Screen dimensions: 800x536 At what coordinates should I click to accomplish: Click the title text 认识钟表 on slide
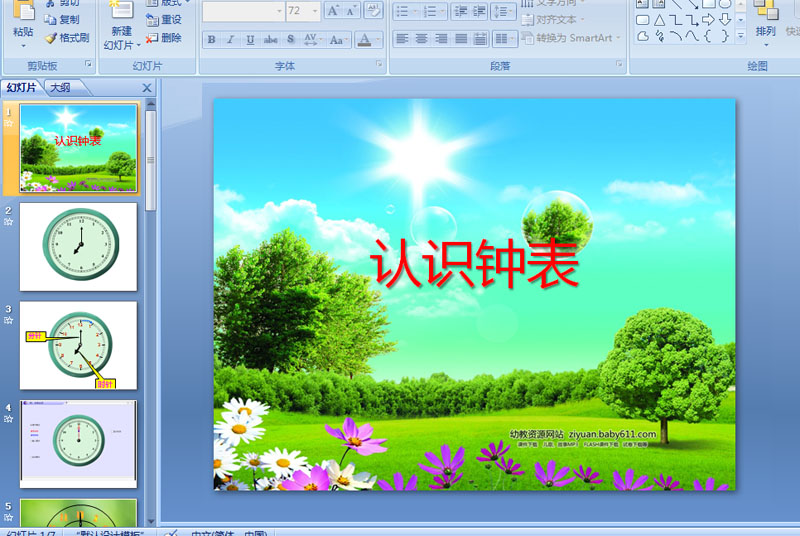coord(474,263)
